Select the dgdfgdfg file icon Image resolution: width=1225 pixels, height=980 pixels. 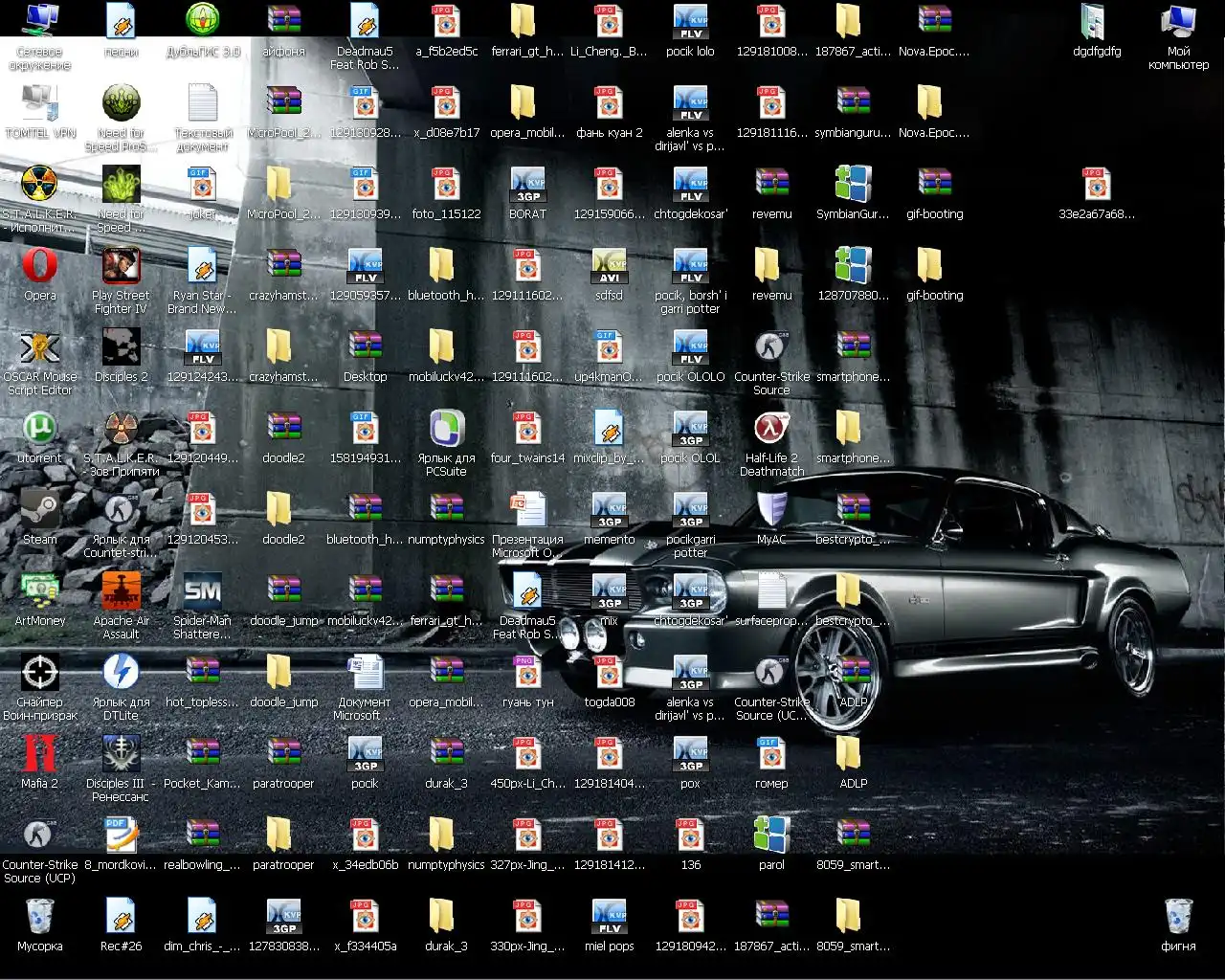pos(1096,22)
